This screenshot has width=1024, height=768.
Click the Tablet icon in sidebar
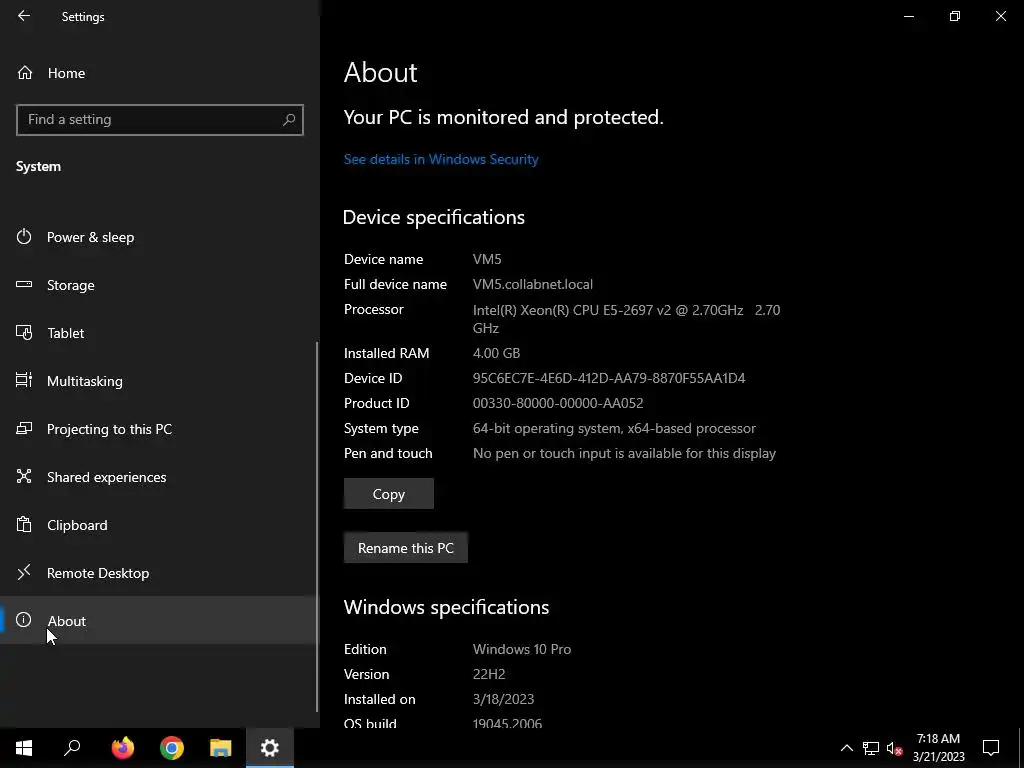tap(24, 332)
